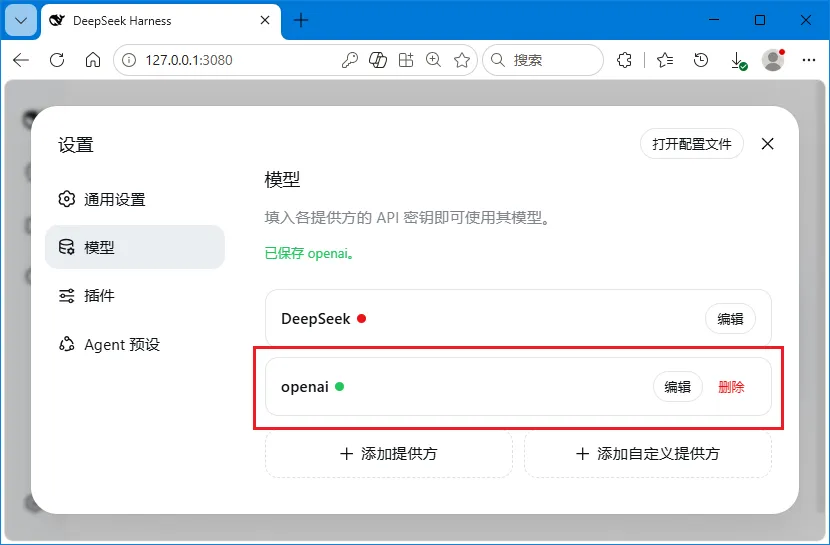Viewport: 830px width, 545px height.
Task: Click the address bar URL 127.0.0.1:3080
Action: pos(189,60)
